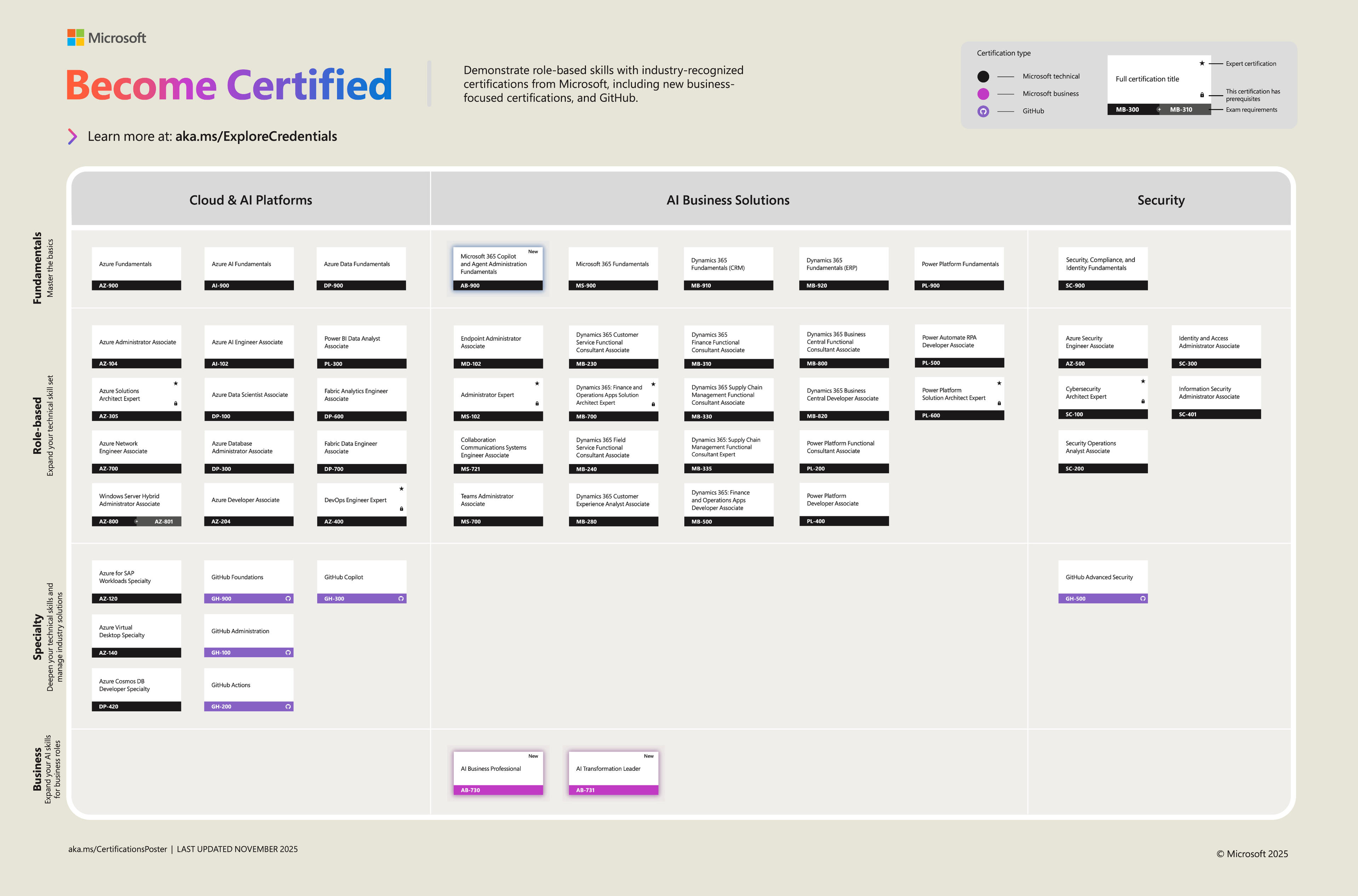The width and height of the screenshot is (1358, 896).
Task: Click the GitHub icon on the GH-900 bar
Action: tap(288, 599)
